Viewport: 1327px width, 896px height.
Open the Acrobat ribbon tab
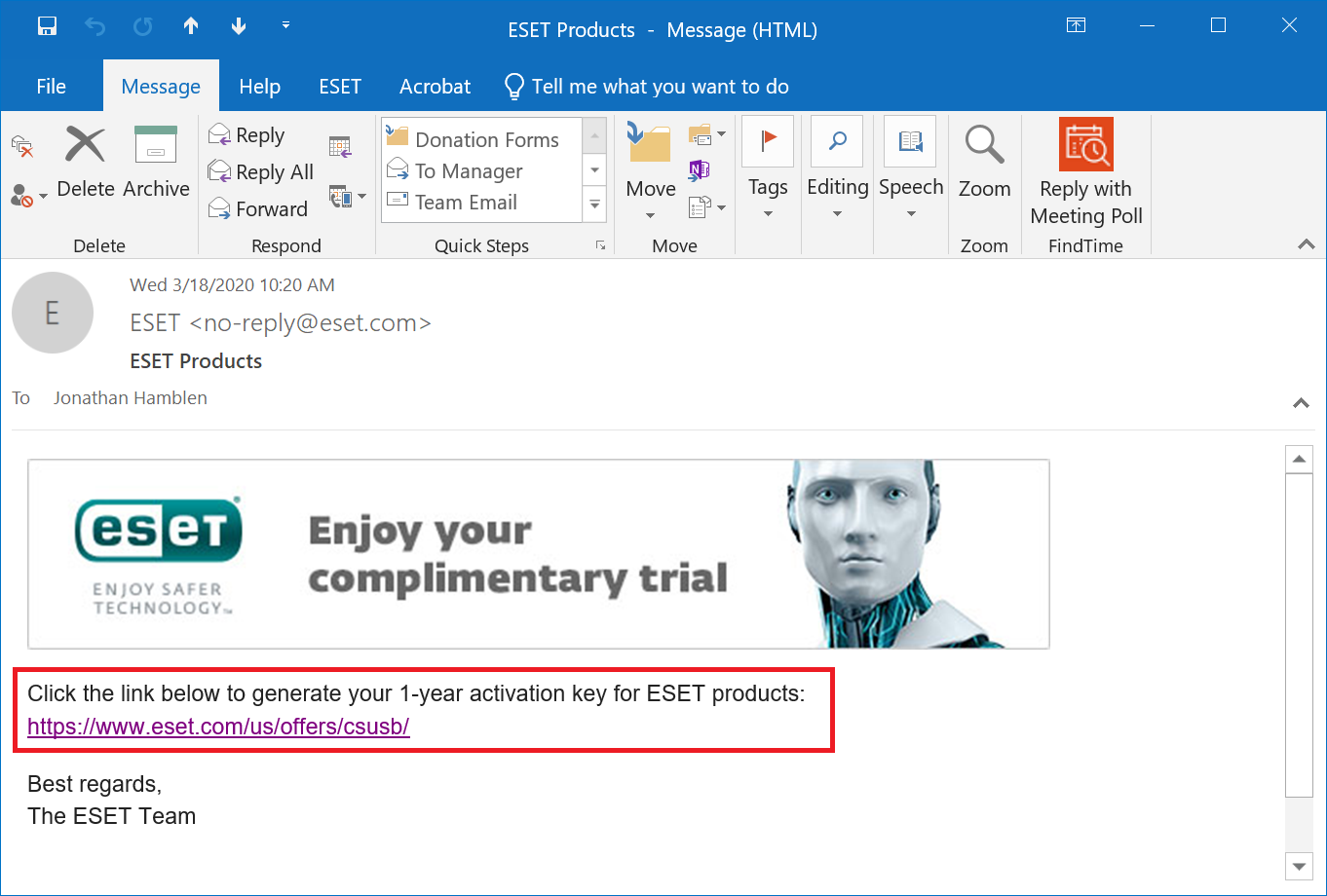(x=435, y=87)
